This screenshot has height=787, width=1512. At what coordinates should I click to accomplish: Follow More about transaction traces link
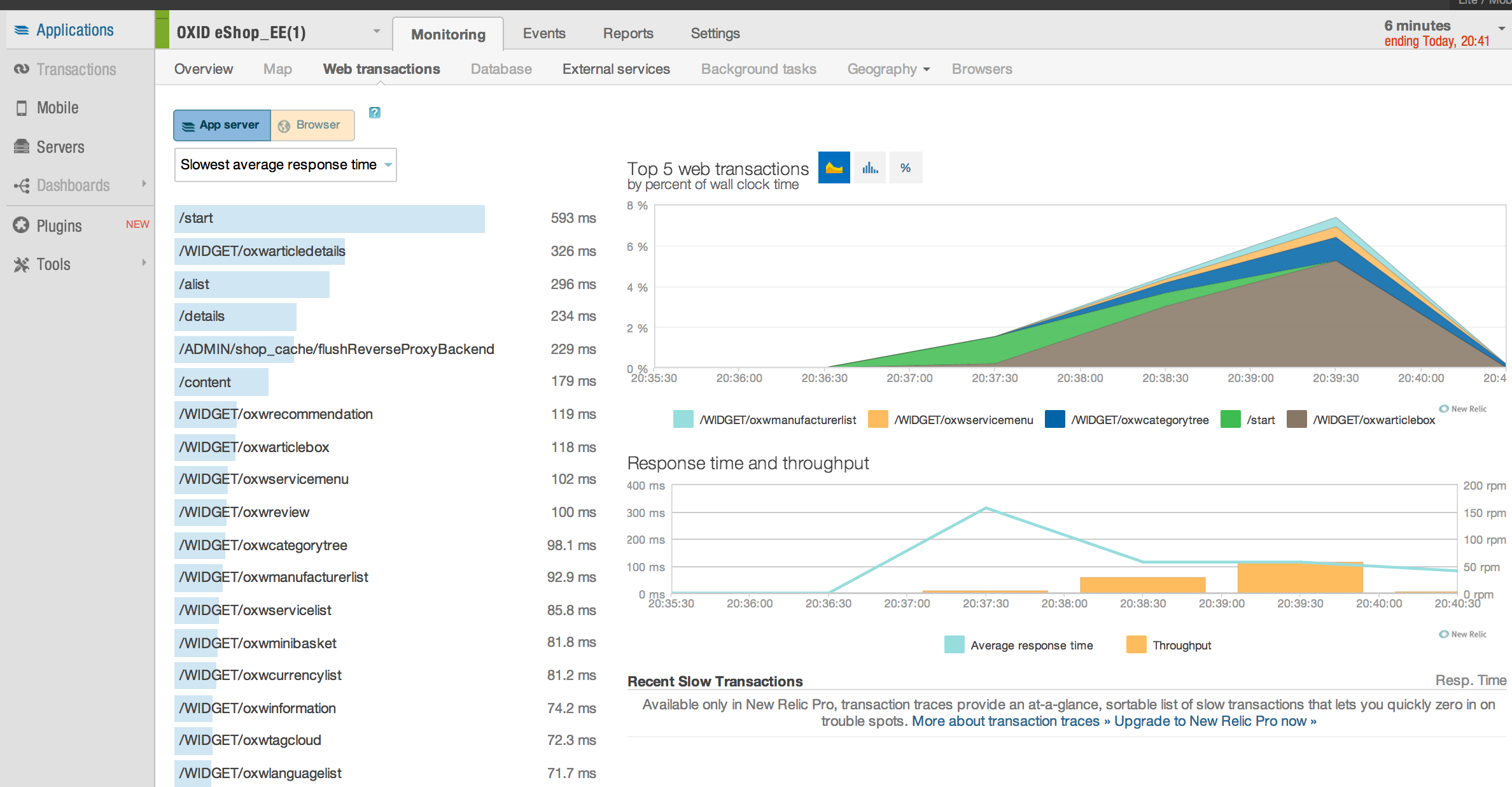click(1011, 721)
